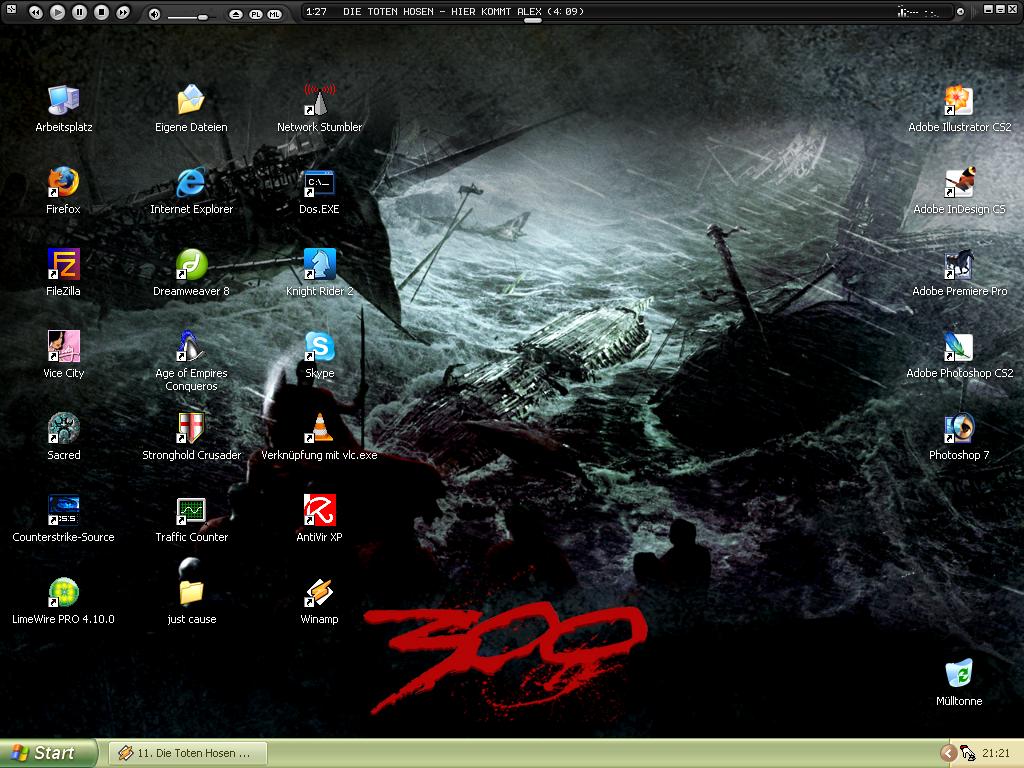1024x768 pixels.
Task: Toggle the Winamp playlist editor (PL)
Action: pyautogui.click(x=255, y=14)
